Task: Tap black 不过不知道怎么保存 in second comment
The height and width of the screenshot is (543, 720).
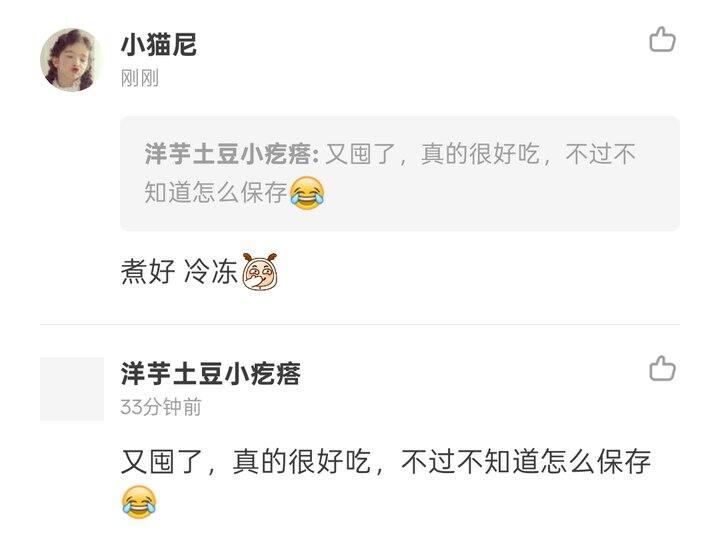Action: point(526,462)
